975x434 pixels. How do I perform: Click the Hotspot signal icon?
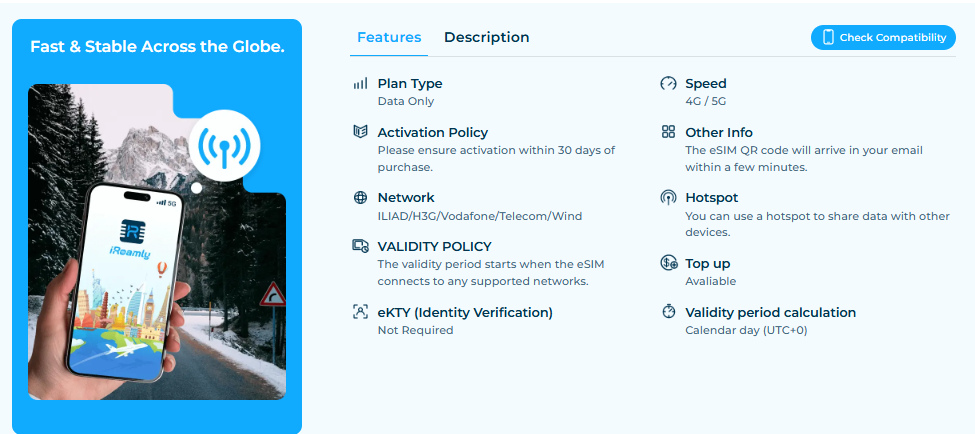pyautogui.click(x=668, y=198)
